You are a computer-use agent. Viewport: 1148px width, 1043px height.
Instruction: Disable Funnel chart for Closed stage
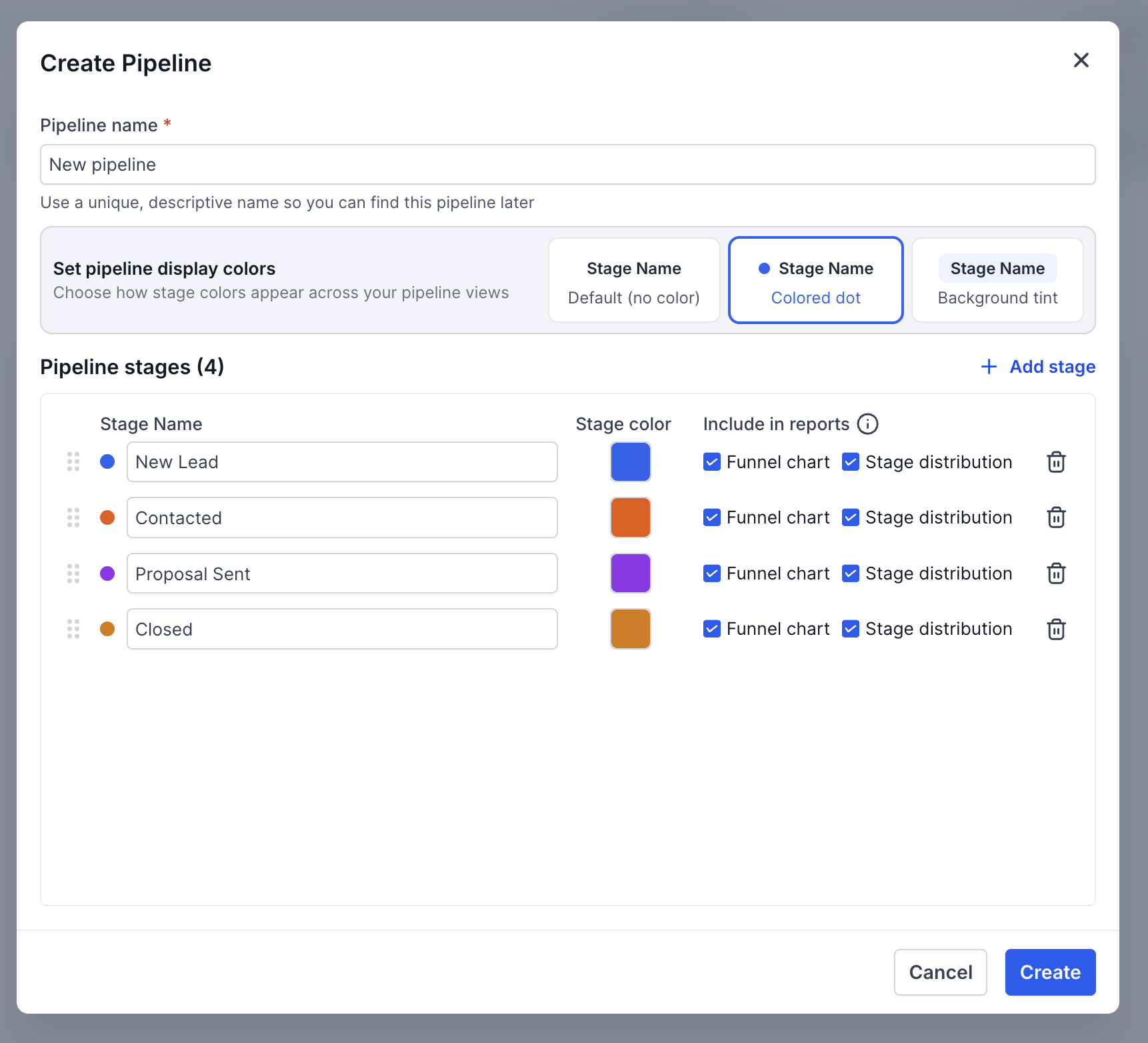pos(712,629)
